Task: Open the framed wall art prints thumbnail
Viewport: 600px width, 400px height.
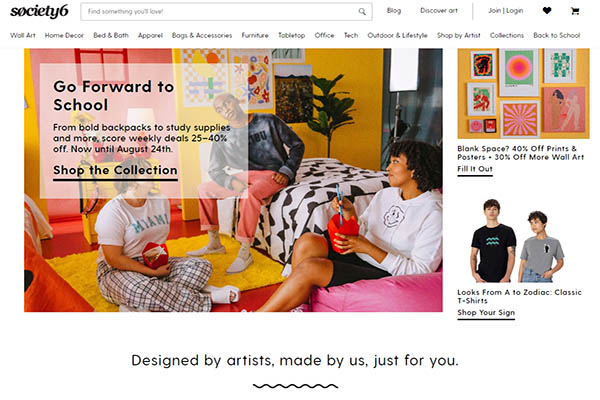Action: coord(523,93)
